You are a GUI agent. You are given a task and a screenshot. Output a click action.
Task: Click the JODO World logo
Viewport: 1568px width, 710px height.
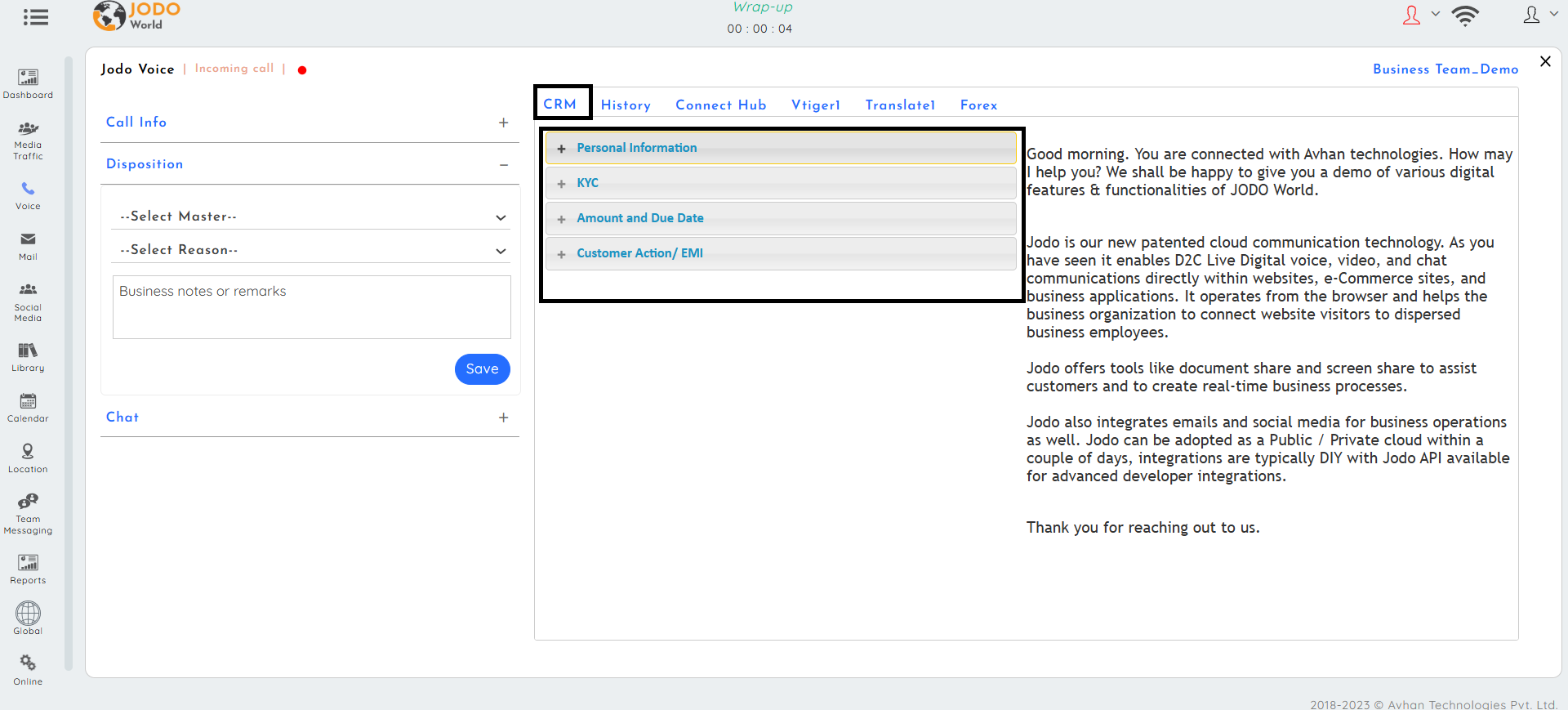pyautogui.click(x=136, y=16)
